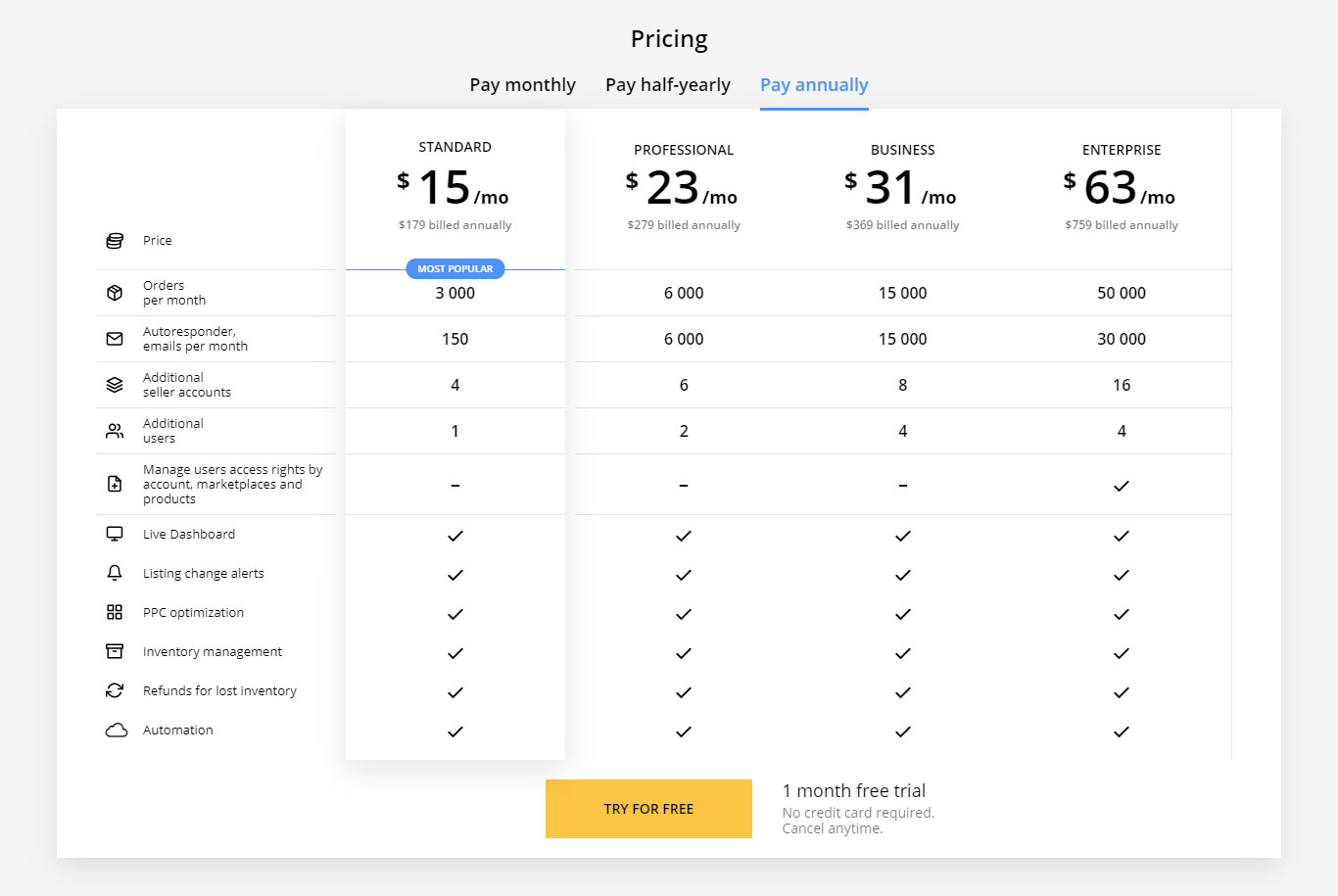Click the Professional 2 additional users value

coord(684,431)
